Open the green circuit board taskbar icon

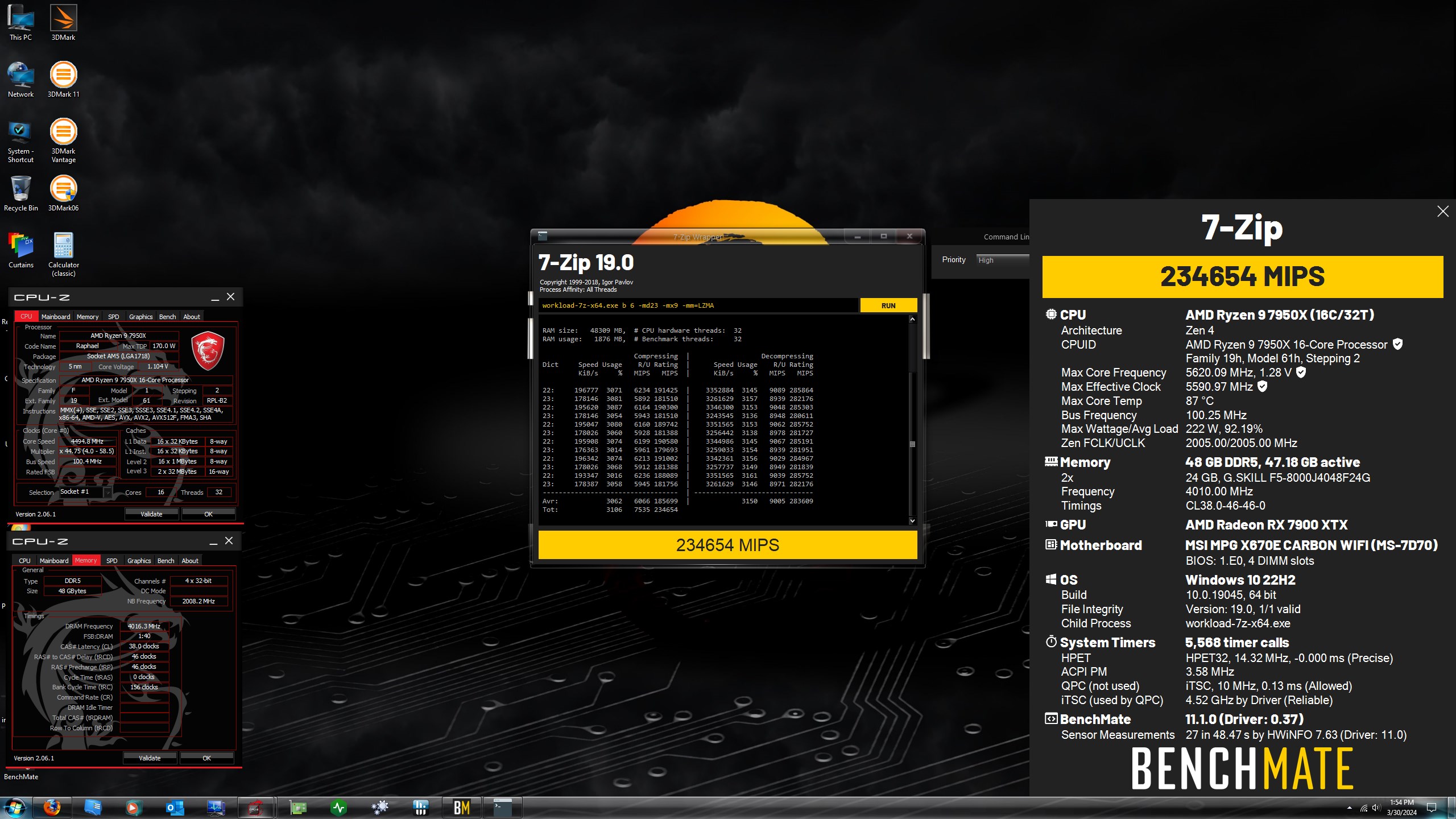pos(297,808)
